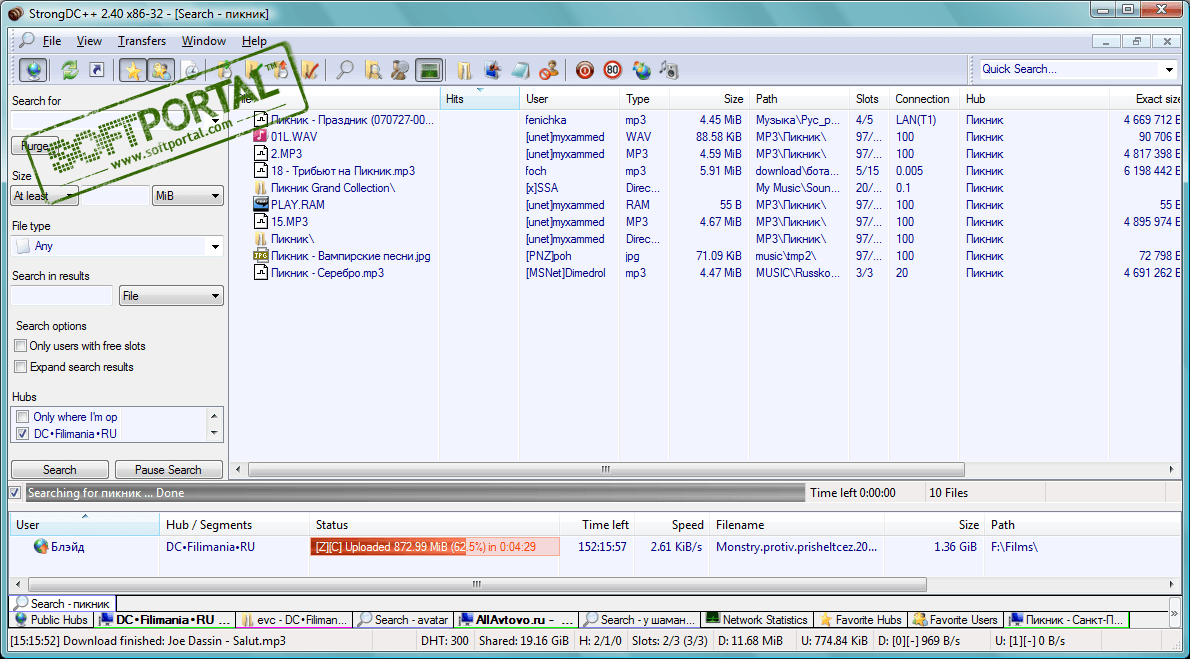Viewport: 1190px width, 659px height.
Task: Toggle checkbox beside Searching for пикник status
Action: 14,493
